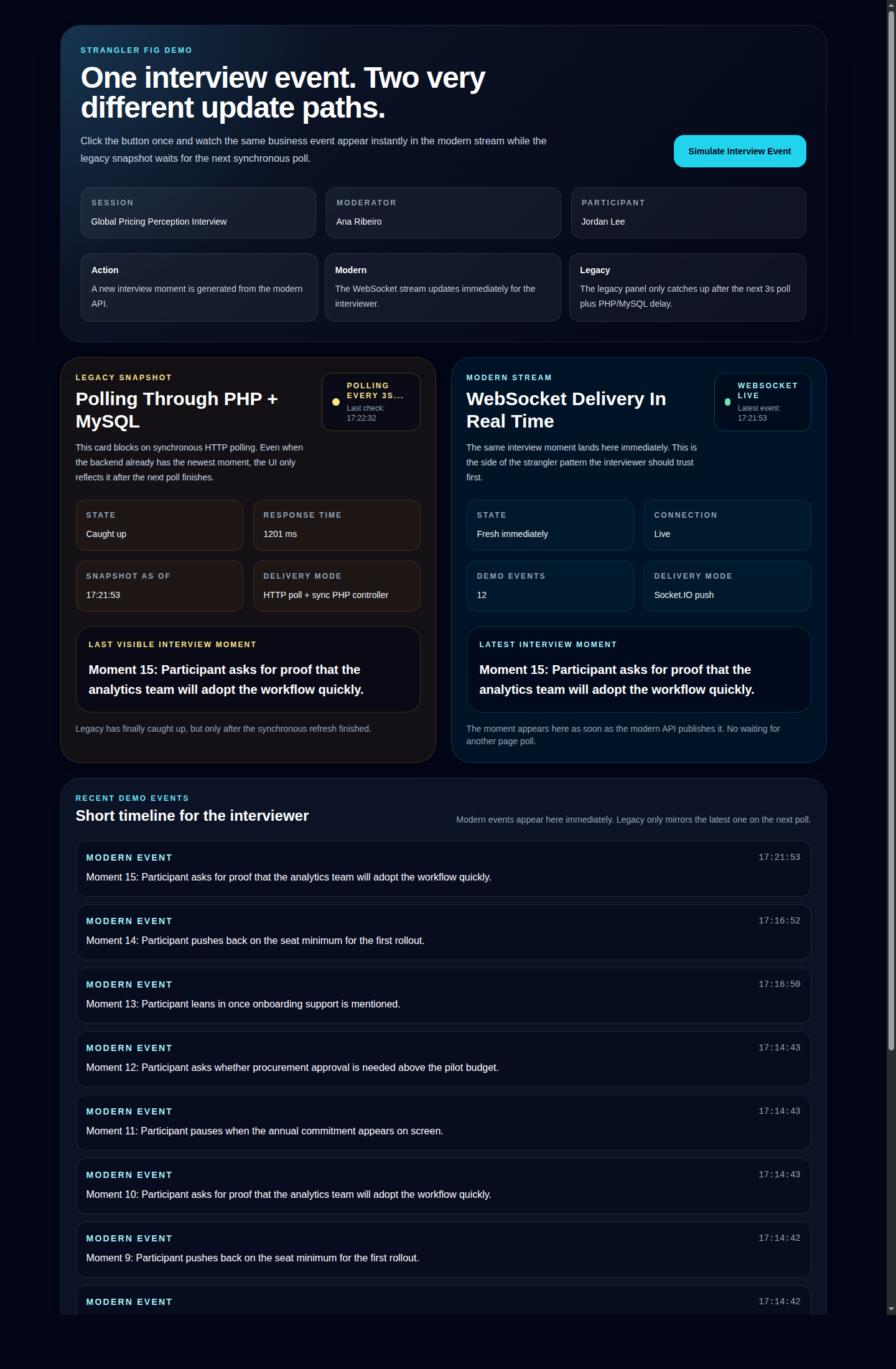This screenshot has width=896, height=1369.
Task: Click the scrollbar down arrow
Action: pos(891,1309)
